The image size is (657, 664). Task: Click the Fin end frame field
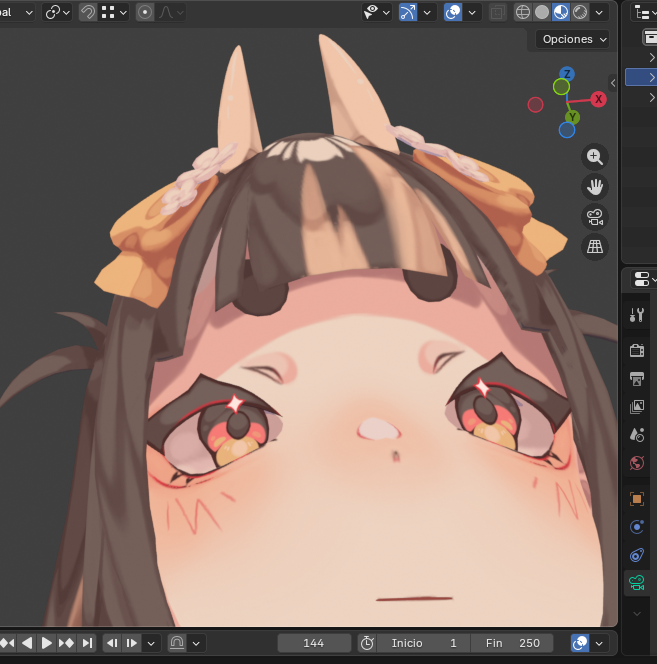pyautogui.click(x=512, y=643)
